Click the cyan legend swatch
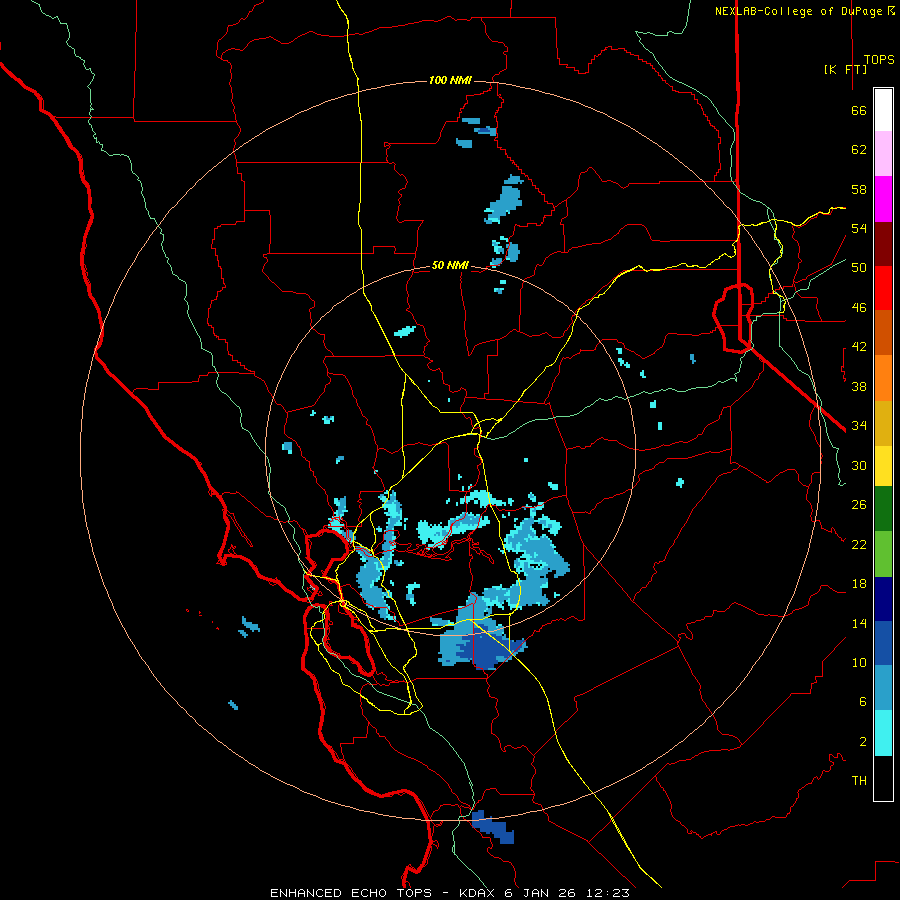Image resolution: width=900 pixels, height=900 pixels. tap(883, 733)
